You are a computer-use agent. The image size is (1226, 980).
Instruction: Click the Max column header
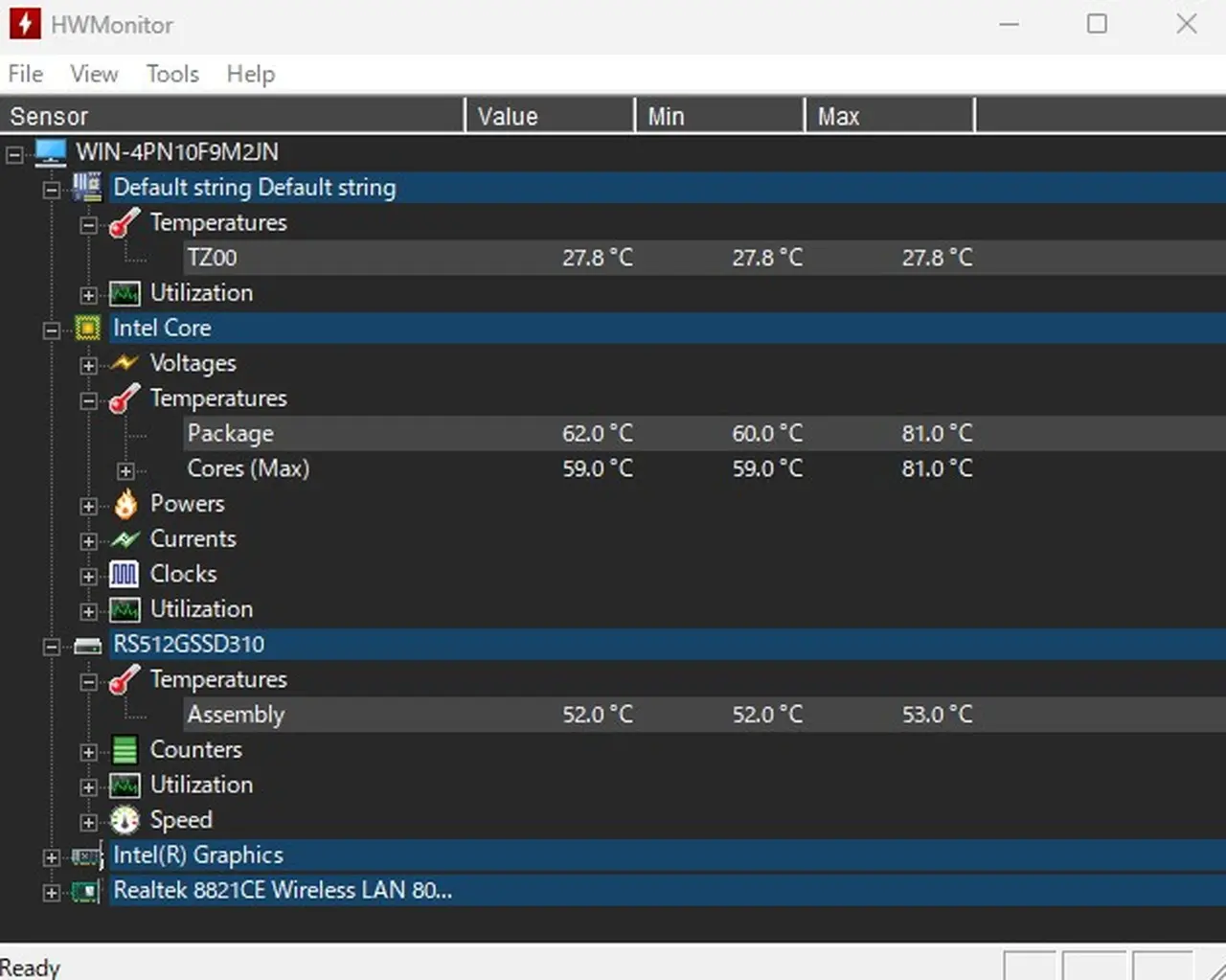tap(888, 116)
